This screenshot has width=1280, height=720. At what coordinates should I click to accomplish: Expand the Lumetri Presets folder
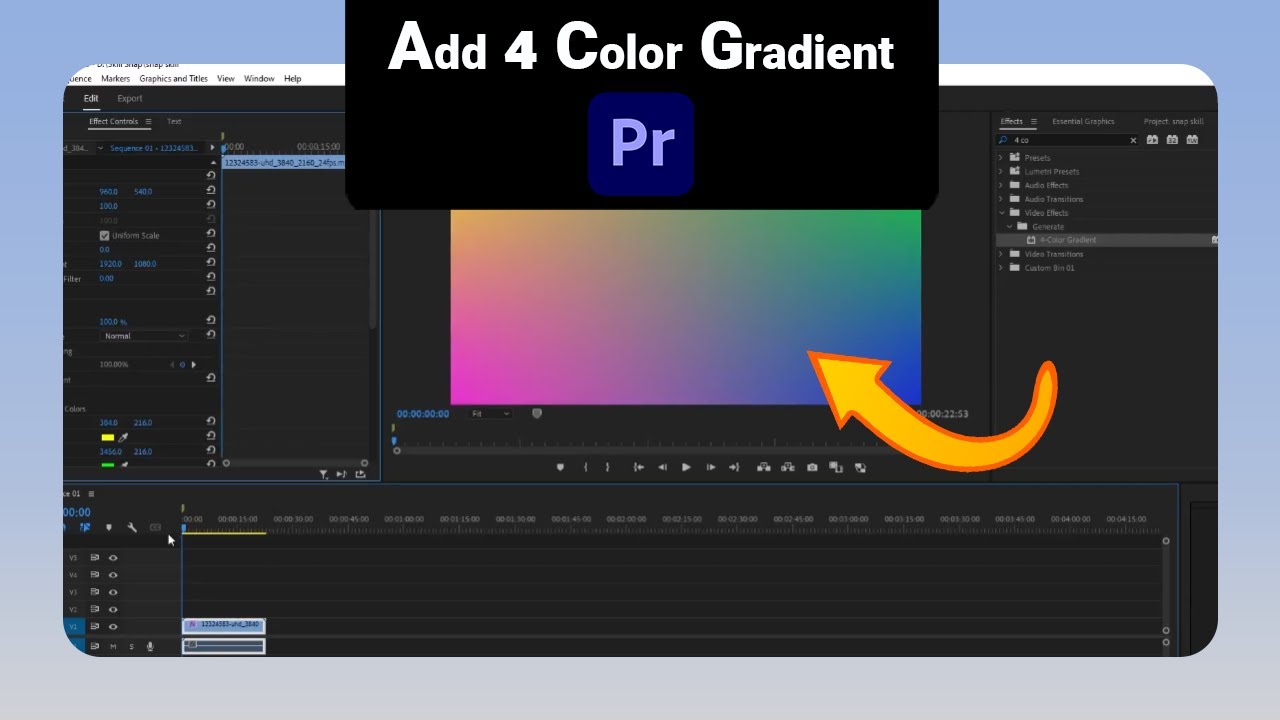(x=1001, y=172)
